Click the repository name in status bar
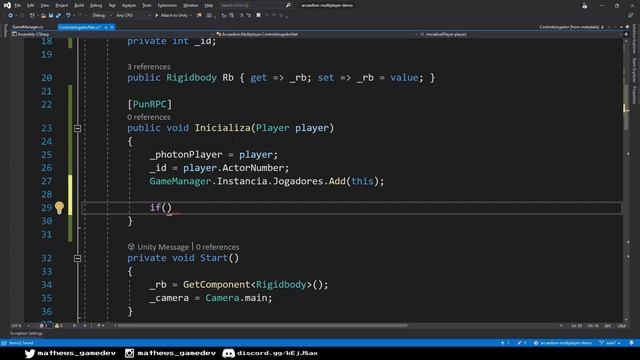The width and height of the screenshot is (640, 360). (x=562, y=343)
